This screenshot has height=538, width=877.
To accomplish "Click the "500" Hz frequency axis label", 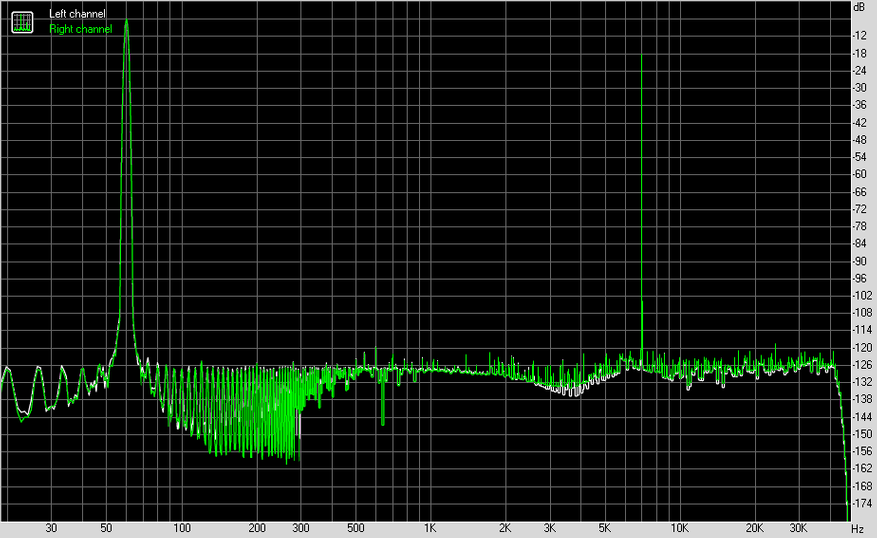I will click(x=356, y=528).
